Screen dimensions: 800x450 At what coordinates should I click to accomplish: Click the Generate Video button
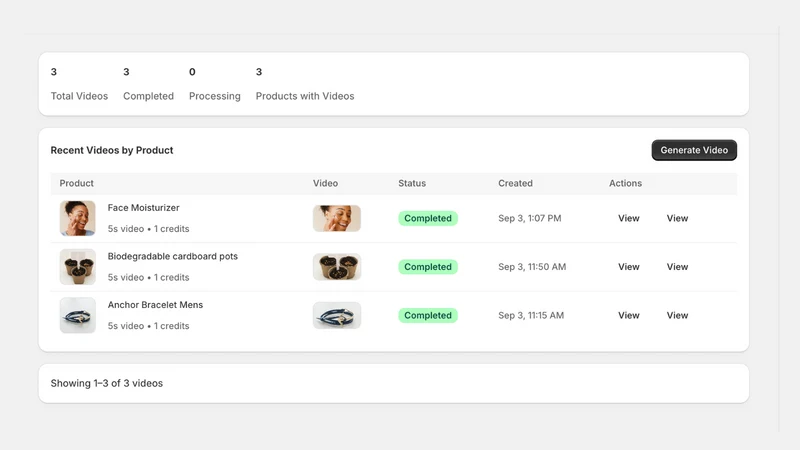point(694,150)
